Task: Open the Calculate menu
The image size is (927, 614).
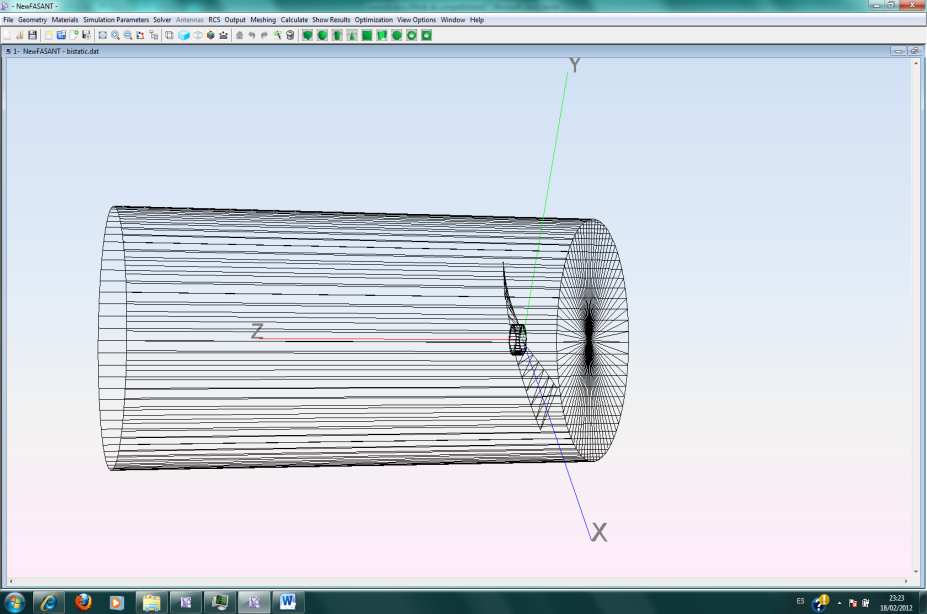Action: [x=294, y=20]
